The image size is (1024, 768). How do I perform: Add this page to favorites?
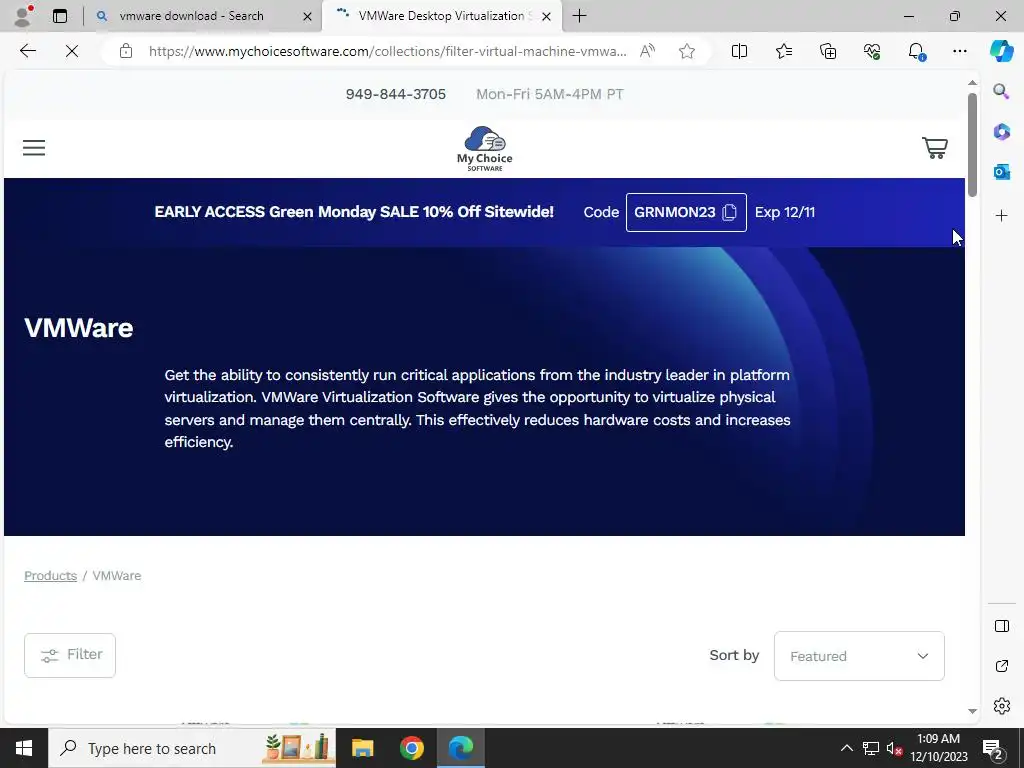(686, 51)
